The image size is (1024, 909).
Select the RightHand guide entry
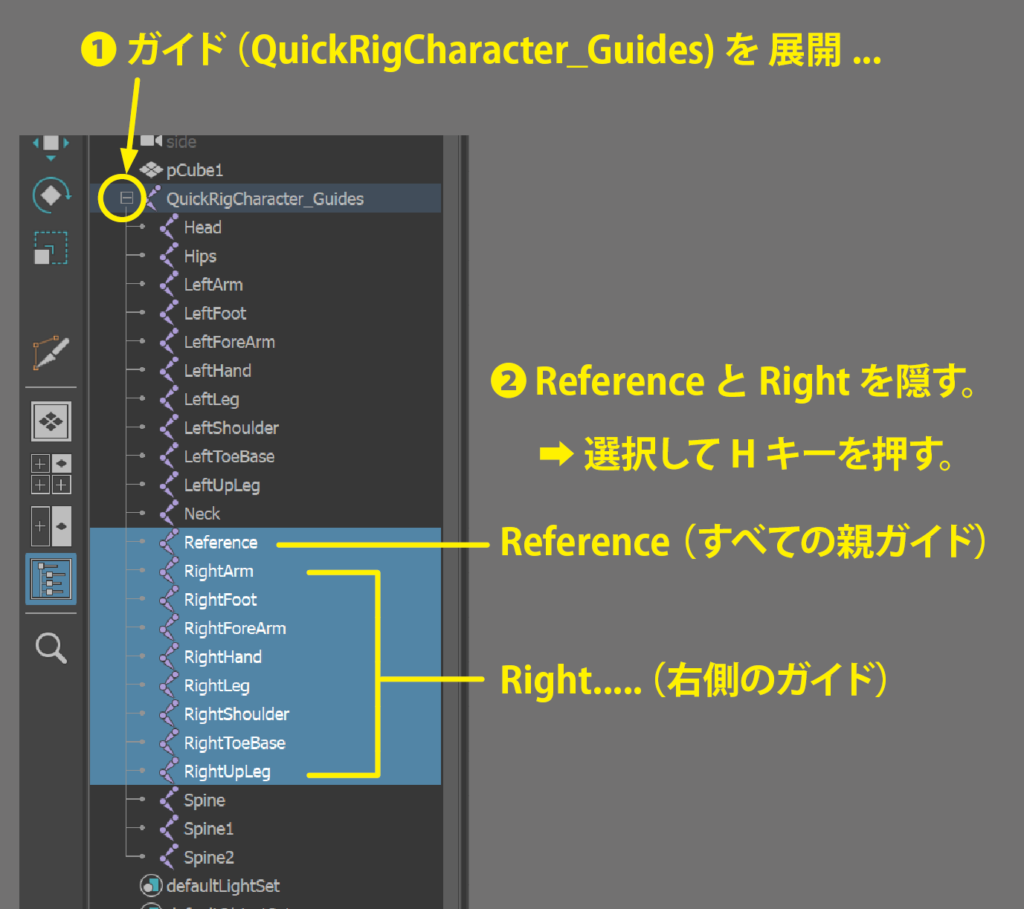pyautogui.click(x=222, y=657)
